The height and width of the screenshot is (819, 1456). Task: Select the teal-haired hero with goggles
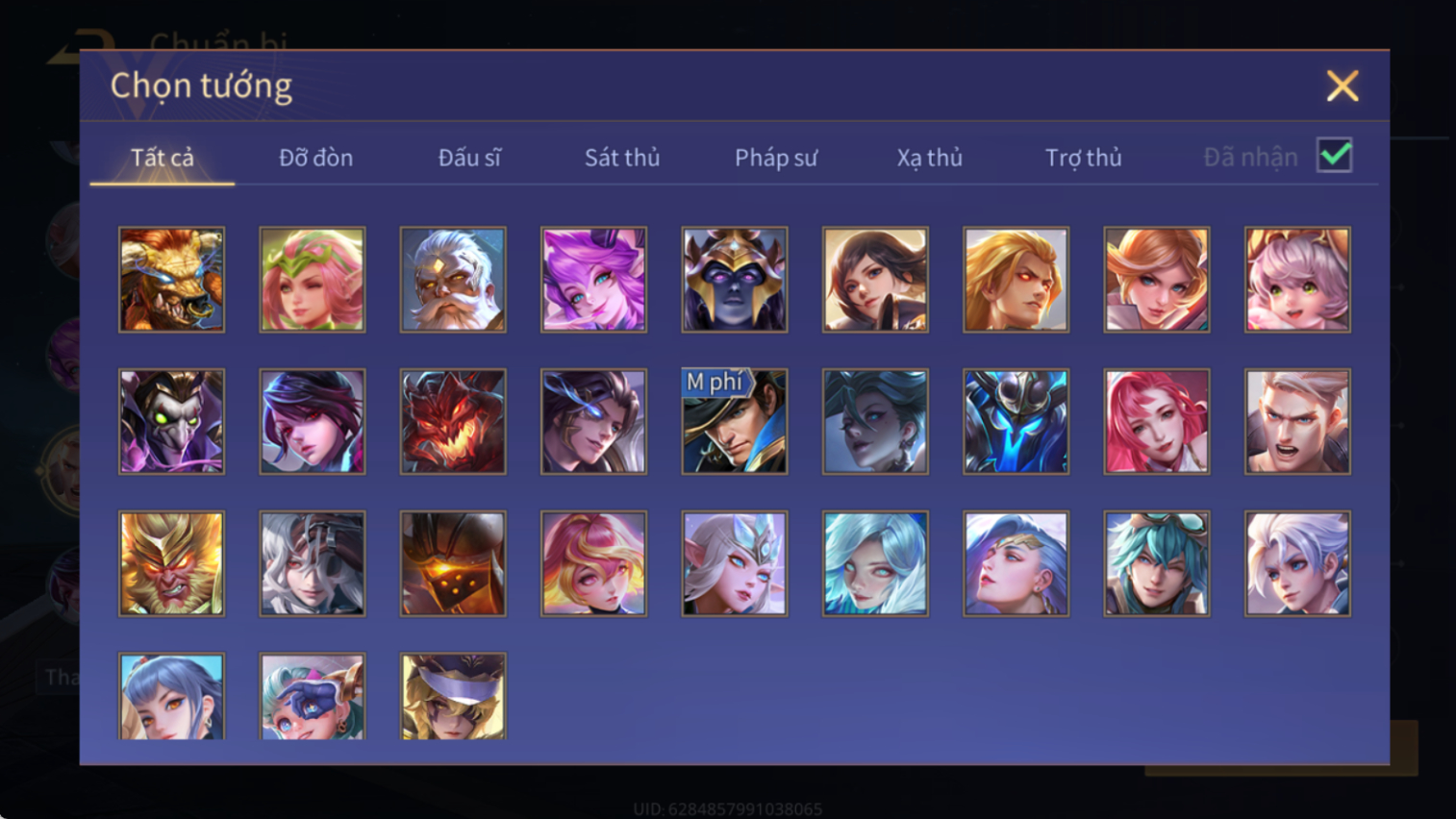click(x=1157, y=563)
